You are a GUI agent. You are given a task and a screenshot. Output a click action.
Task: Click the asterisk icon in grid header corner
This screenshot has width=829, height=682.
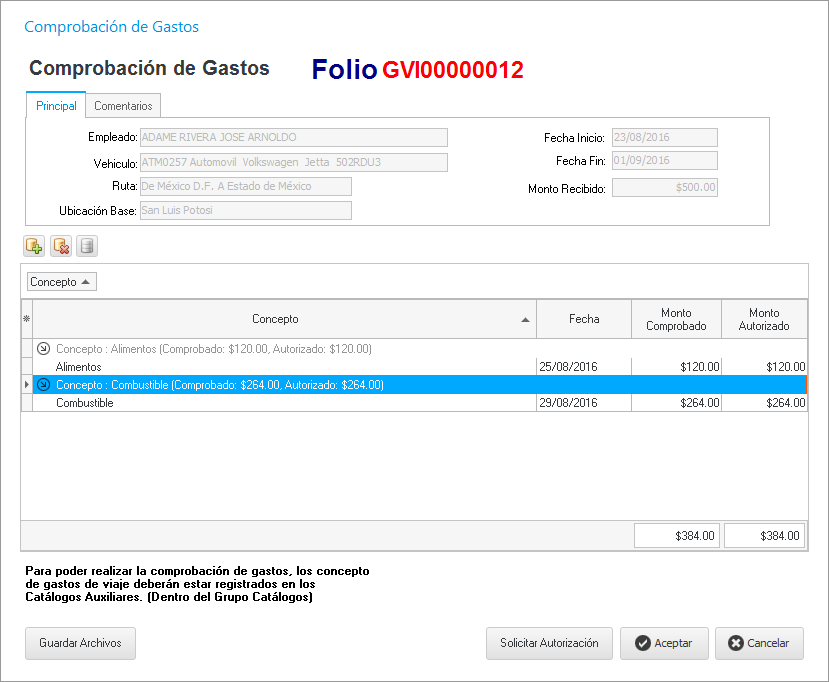pos(27,319)
